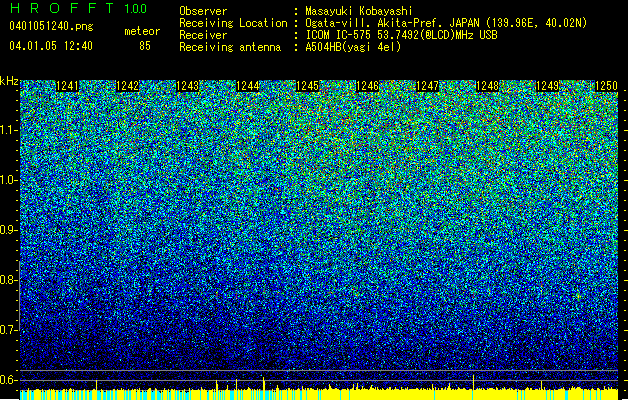Click the antenna text A504HB(yagi 4el)
Image resolution: width=629 pixels, height=400 pixels.
coord(353,47)
